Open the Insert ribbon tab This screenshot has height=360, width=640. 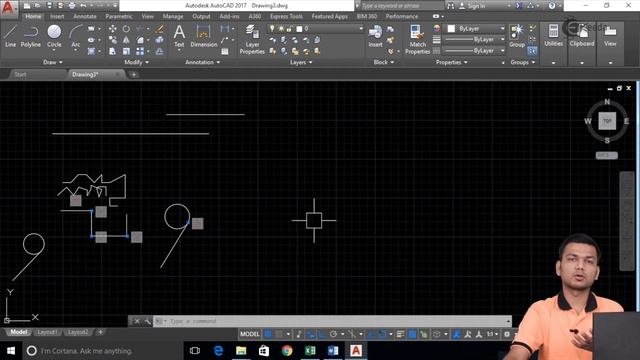(x=57, y=16)
